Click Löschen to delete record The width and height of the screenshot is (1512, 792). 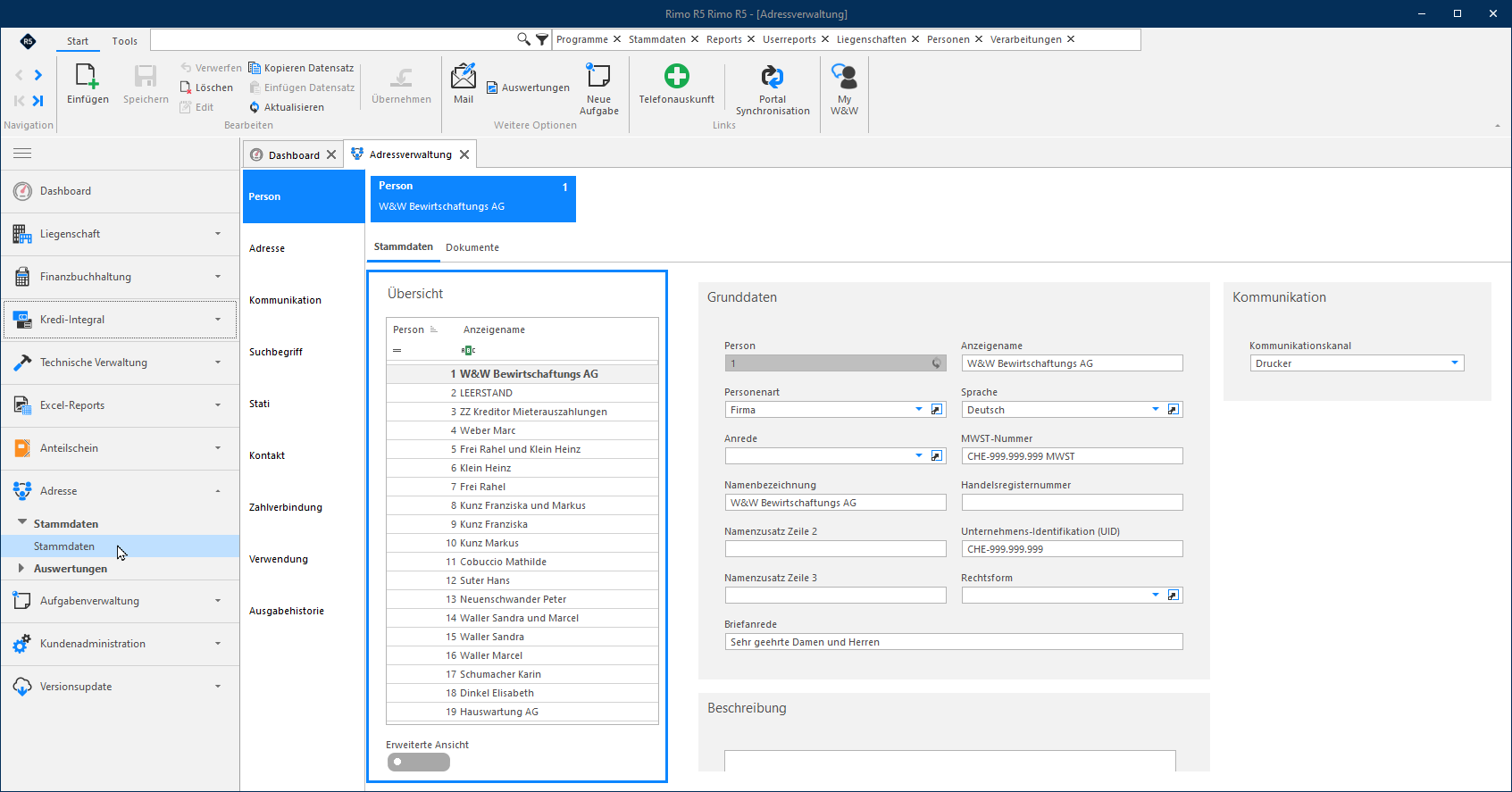point(206,88)
